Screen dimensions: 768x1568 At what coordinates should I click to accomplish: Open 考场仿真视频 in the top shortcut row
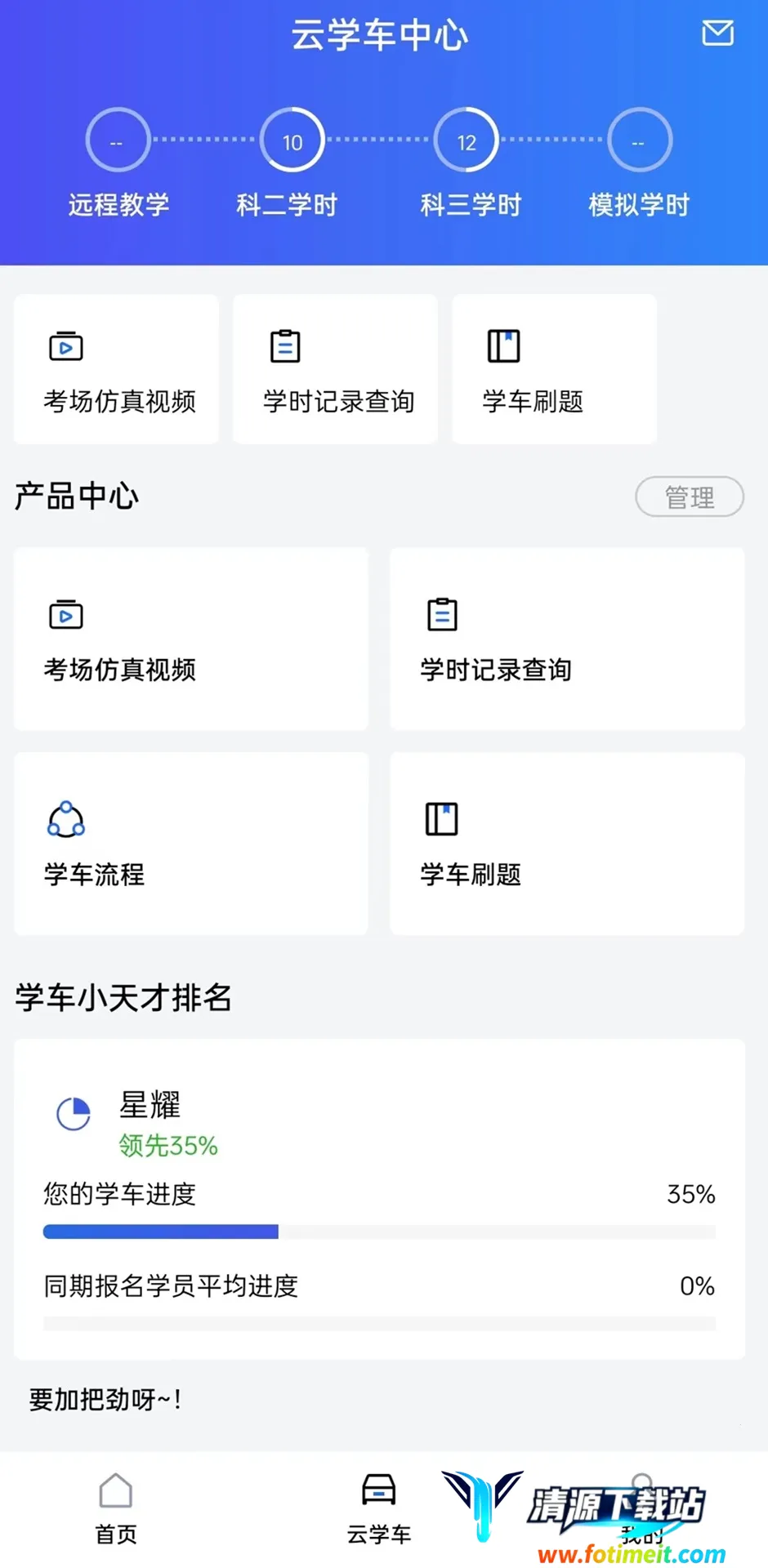point(117,369)
